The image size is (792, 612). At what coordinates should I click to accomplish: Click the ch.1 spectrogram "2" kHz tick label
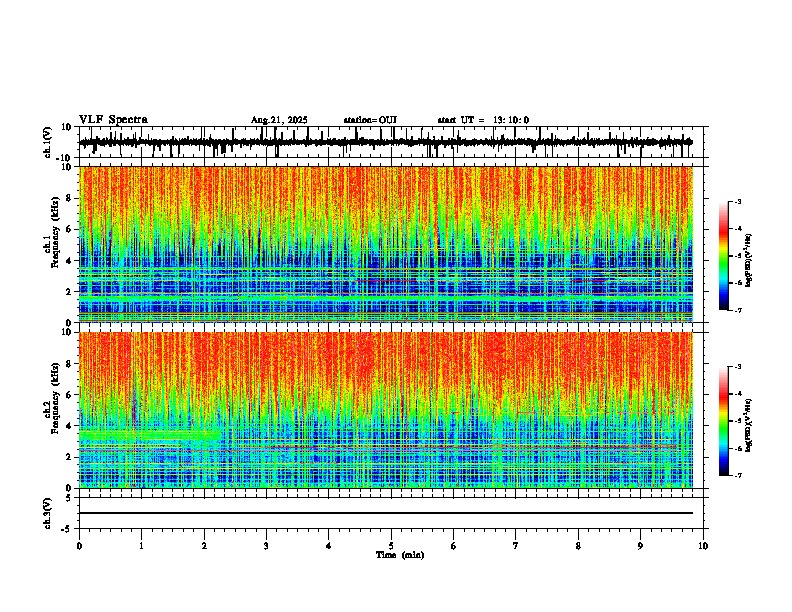coord(70,291)
